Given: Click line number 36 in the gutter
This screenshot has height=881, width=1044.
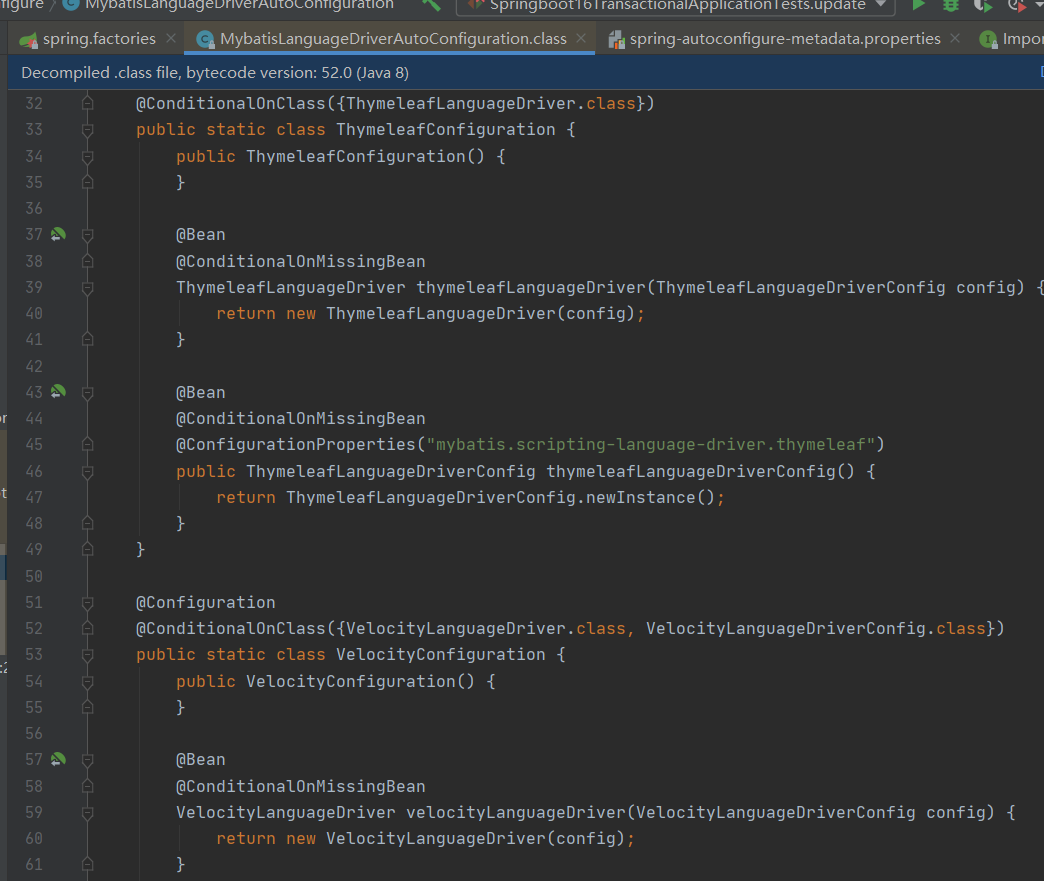Looking at the screenshot, I should (34, 208).
